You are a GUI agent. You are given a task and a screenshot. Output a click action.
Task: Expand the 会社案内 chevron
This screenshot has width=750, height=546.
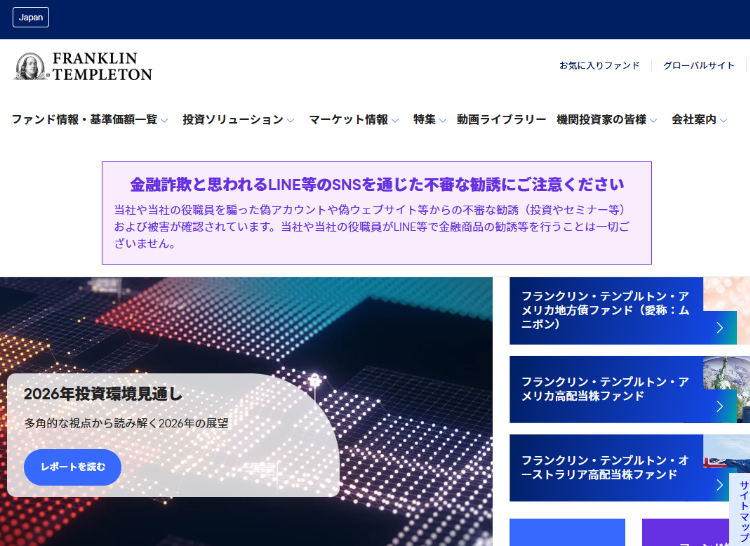point(723,120)
